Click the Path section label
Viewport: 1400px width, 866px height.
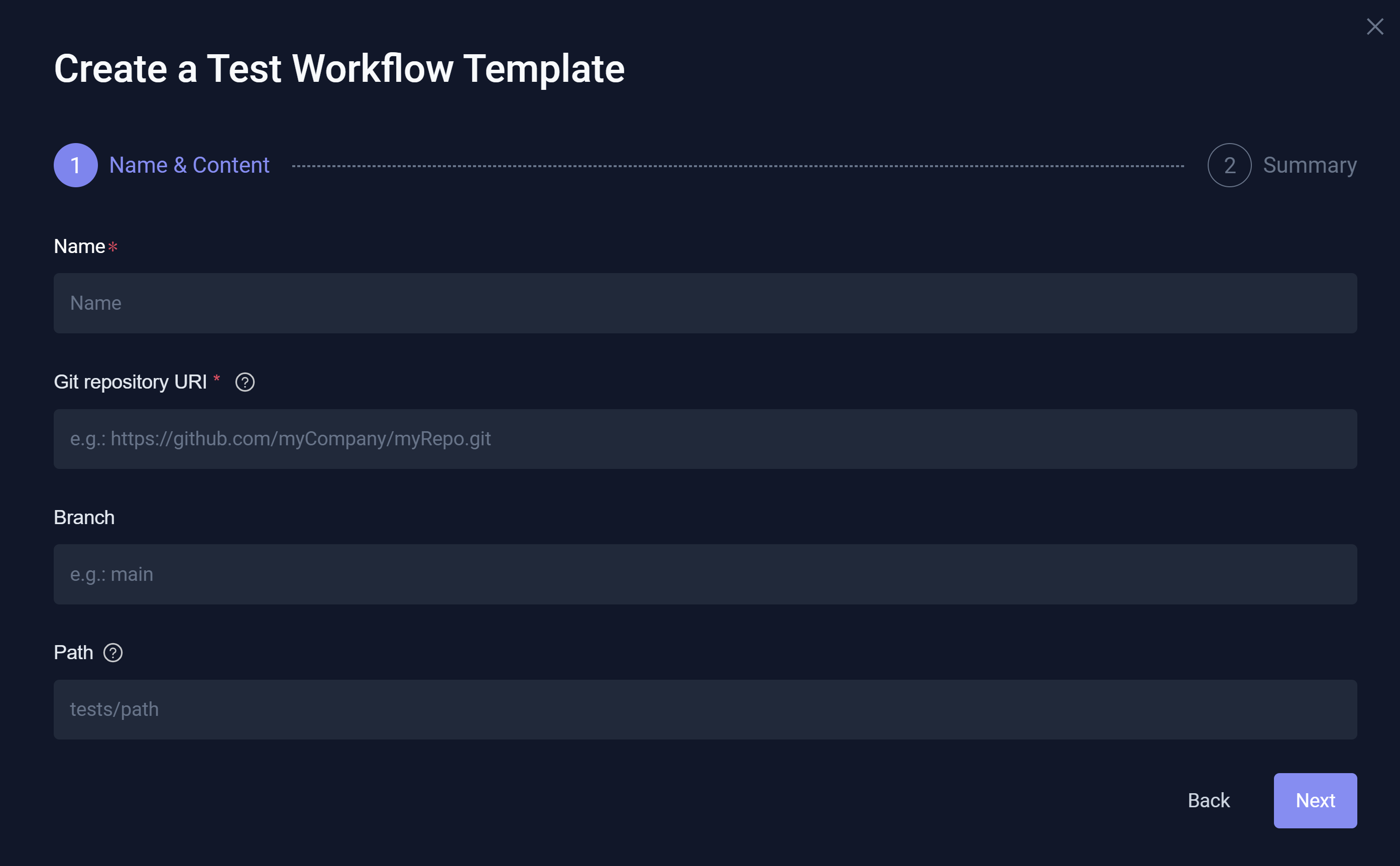[73, 652]
